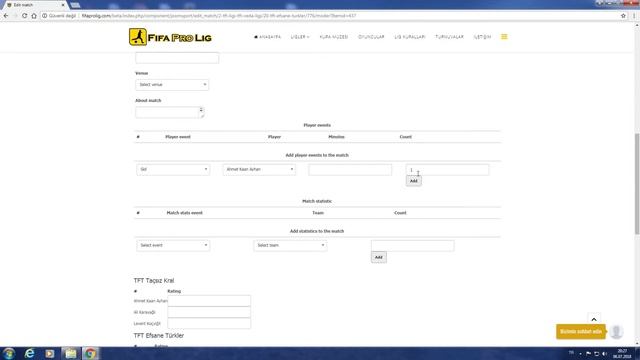Click the FIFA Pro Lig logo
This screenshot has height=360, width=640.
coord(170,37)
